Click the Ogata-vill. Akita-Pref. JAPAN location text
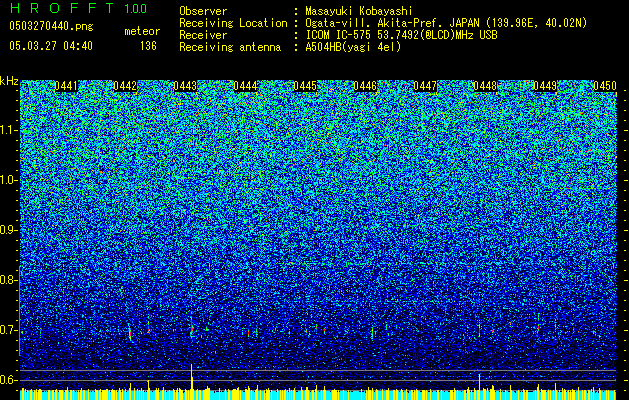This screenshot has width=629, height=400. click(446, 23)
